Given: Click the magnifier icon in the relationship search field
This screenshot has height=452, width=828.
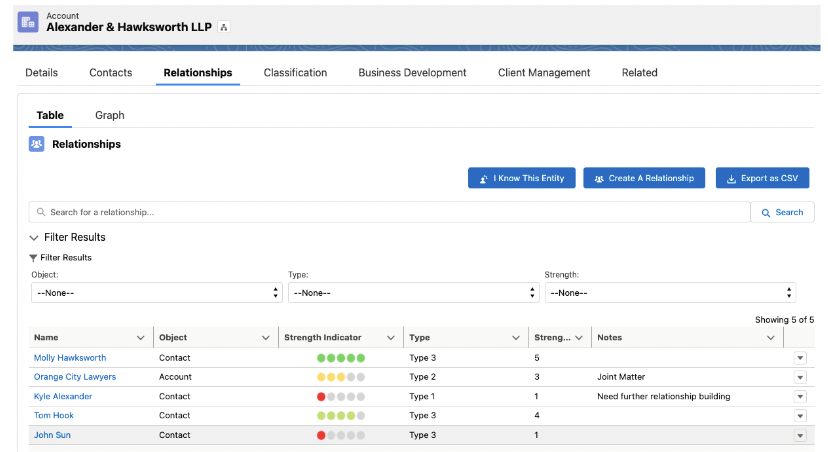Looking at the screenshot, I should (x=41, y=212).
